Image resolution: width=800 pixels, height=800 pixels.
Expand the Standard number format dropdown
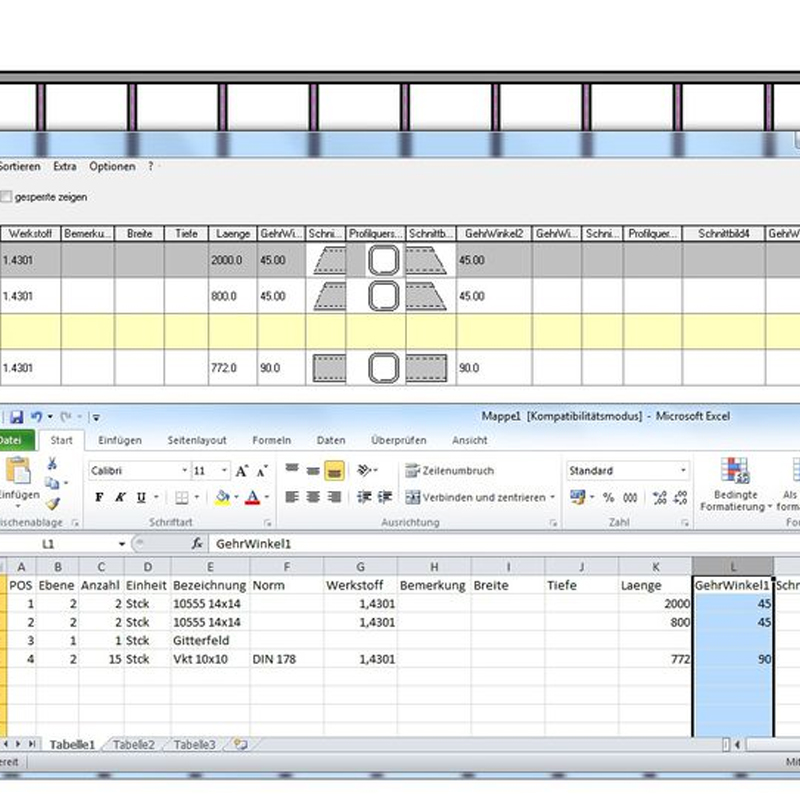(x=683, y=470)
